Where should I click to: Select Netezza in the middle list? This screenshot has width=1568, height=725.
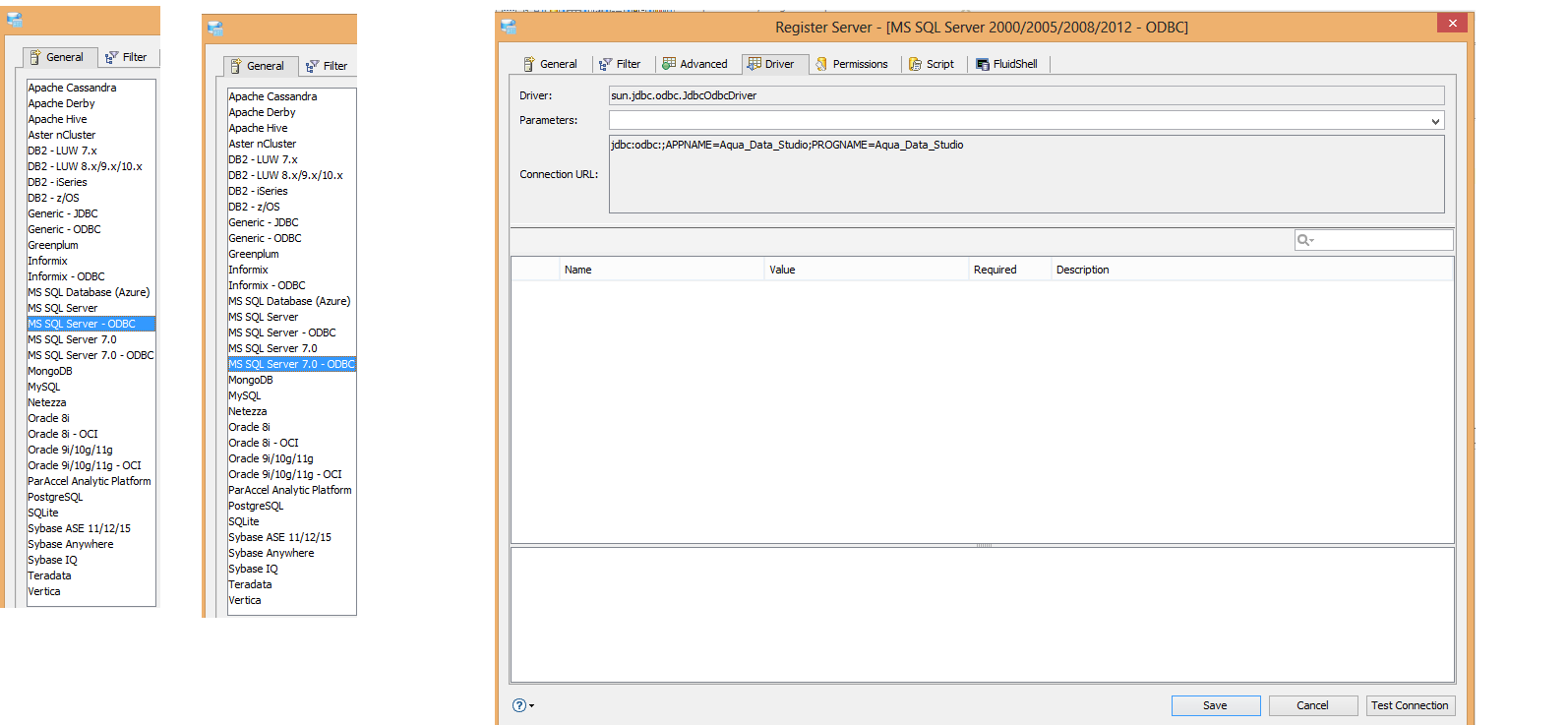click(291, 411)
